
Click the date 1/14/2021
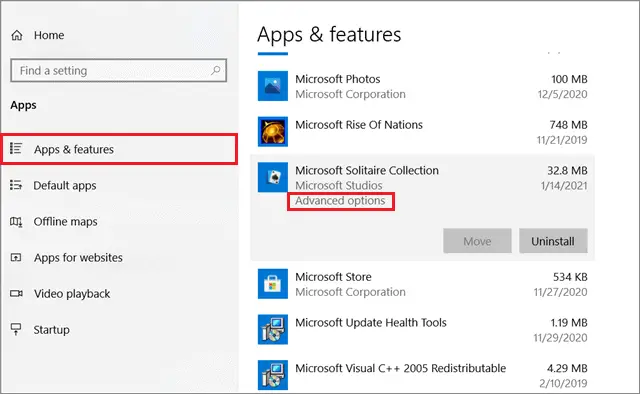pyautogui.click(x=564, y=186)
